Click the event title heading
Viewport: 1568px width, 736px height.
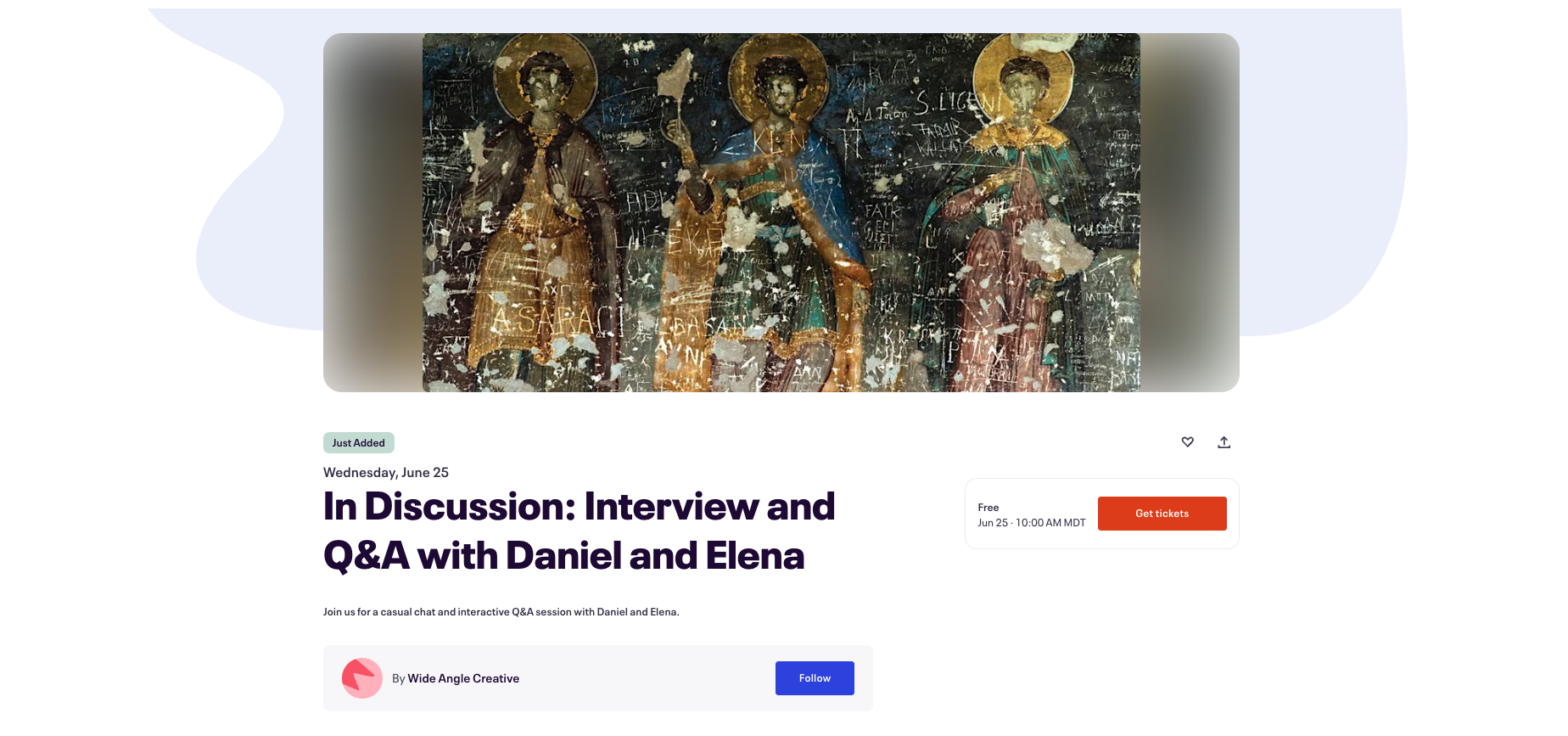click(579, 531)
